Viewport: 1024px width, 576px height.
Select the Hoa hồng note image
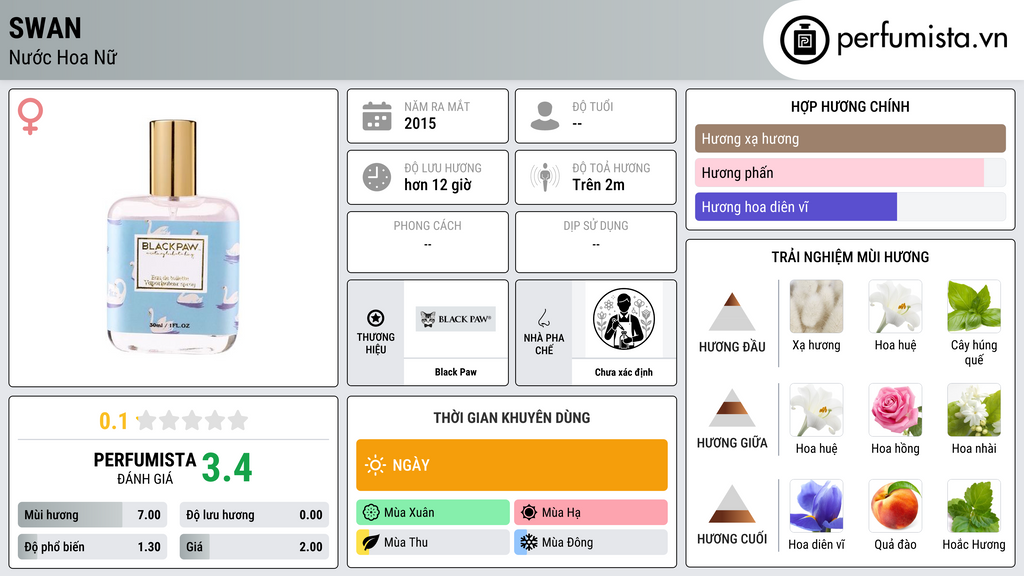[895, 409]
